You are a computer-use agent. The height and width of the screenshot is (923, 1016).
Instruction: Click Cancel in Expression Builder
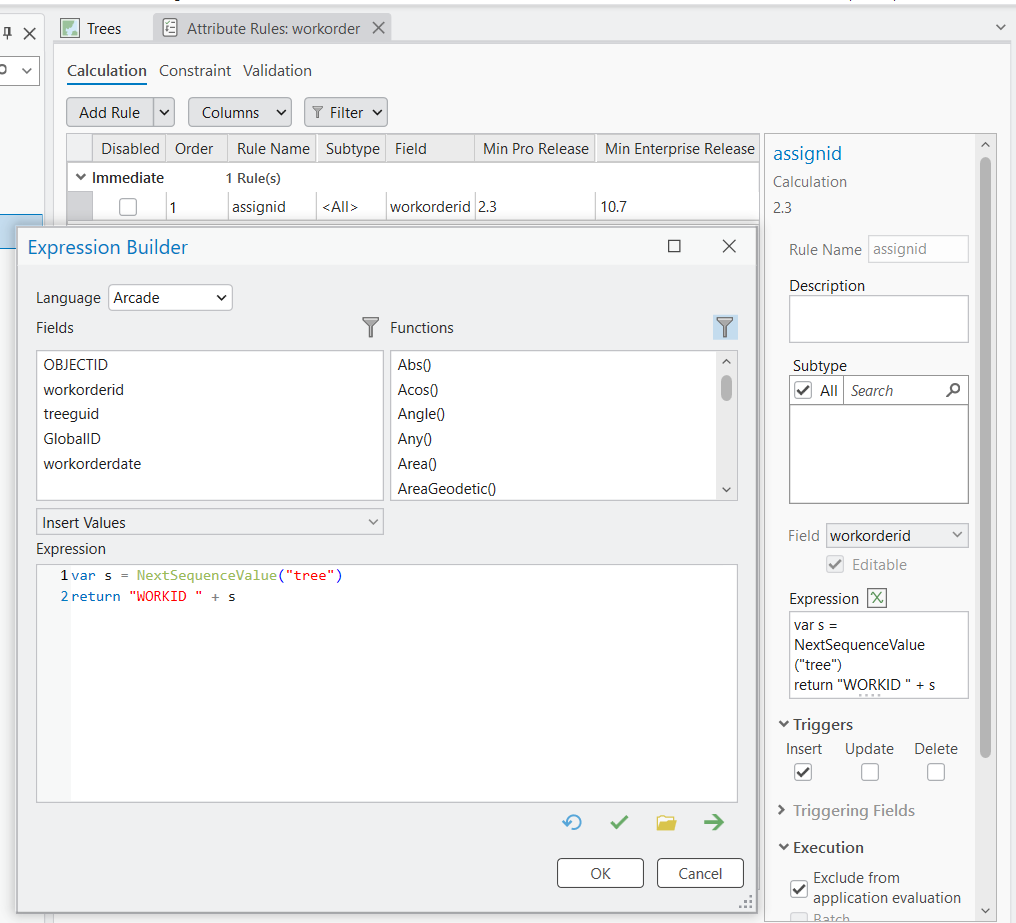point(700,873)
